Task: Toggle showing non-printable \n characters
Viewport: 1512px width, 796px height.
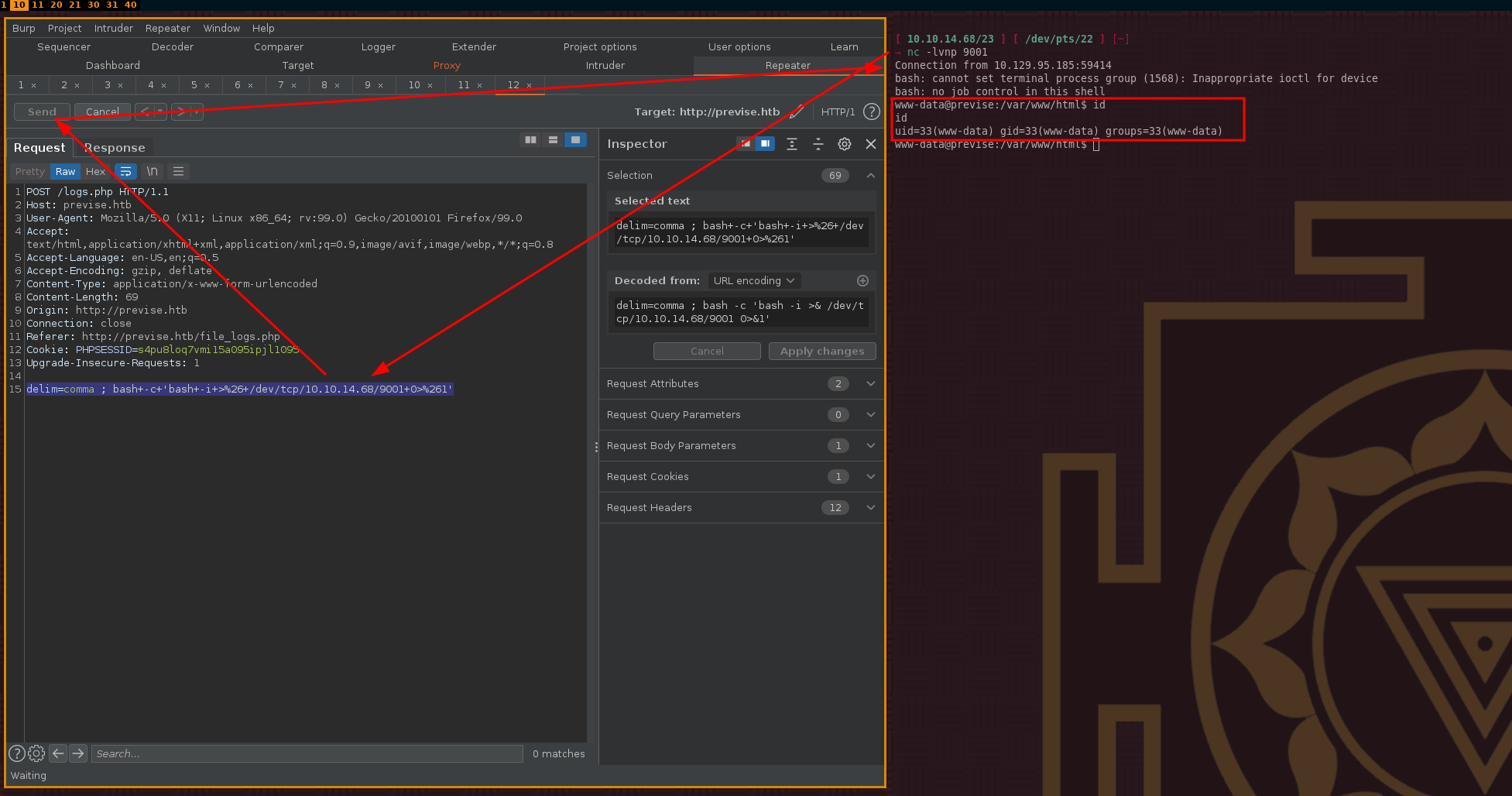Action: [x=153, y=171]
